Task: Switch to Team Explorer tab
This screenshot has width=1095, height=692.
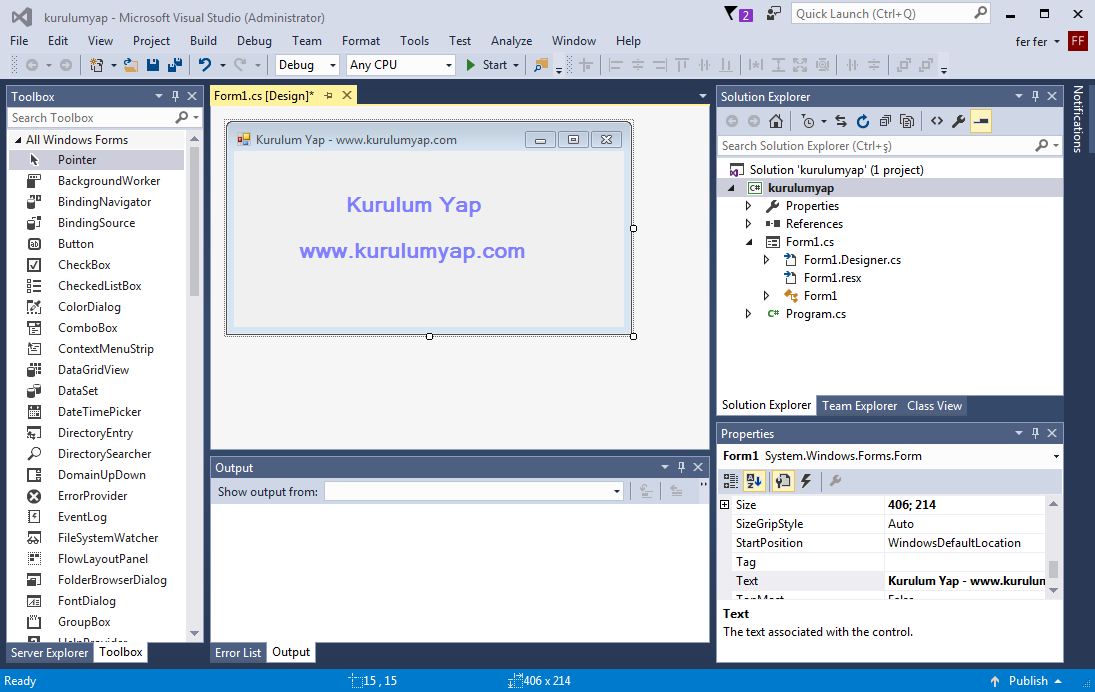Action: pos(859,406)
